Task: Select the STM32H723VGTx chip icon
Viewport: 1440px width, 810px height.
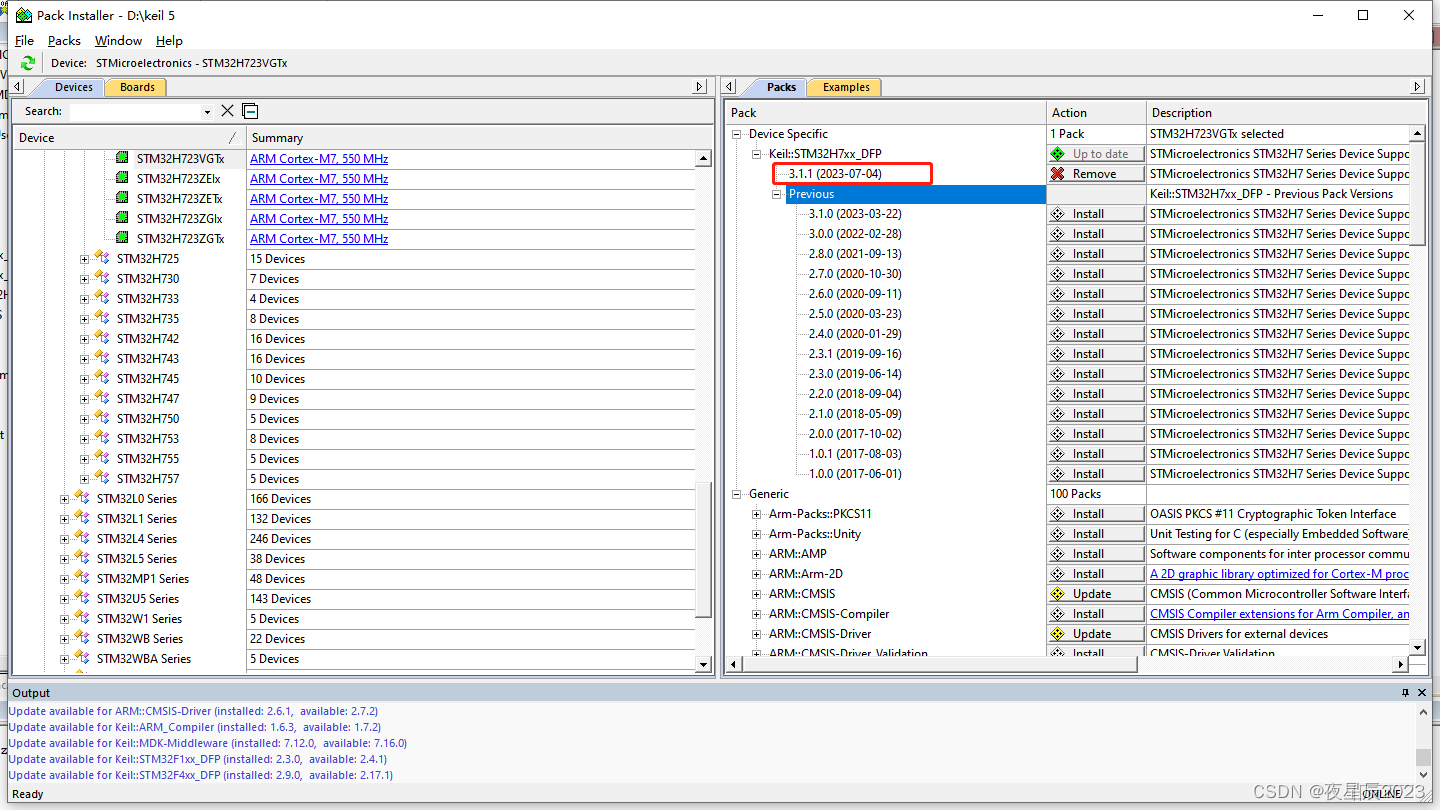Action: click(x=122, y=158)
